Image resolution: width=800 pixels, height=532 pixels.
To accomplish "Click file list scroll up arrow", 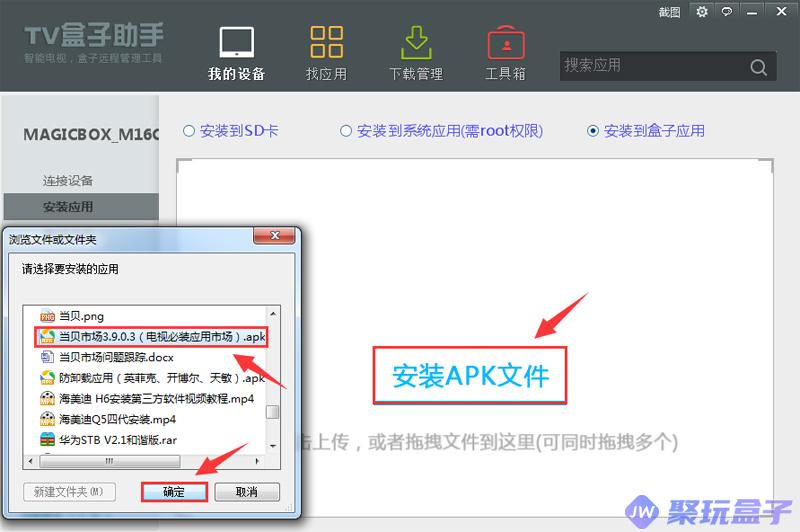I will pyautogui.click(x=273, y=314).
